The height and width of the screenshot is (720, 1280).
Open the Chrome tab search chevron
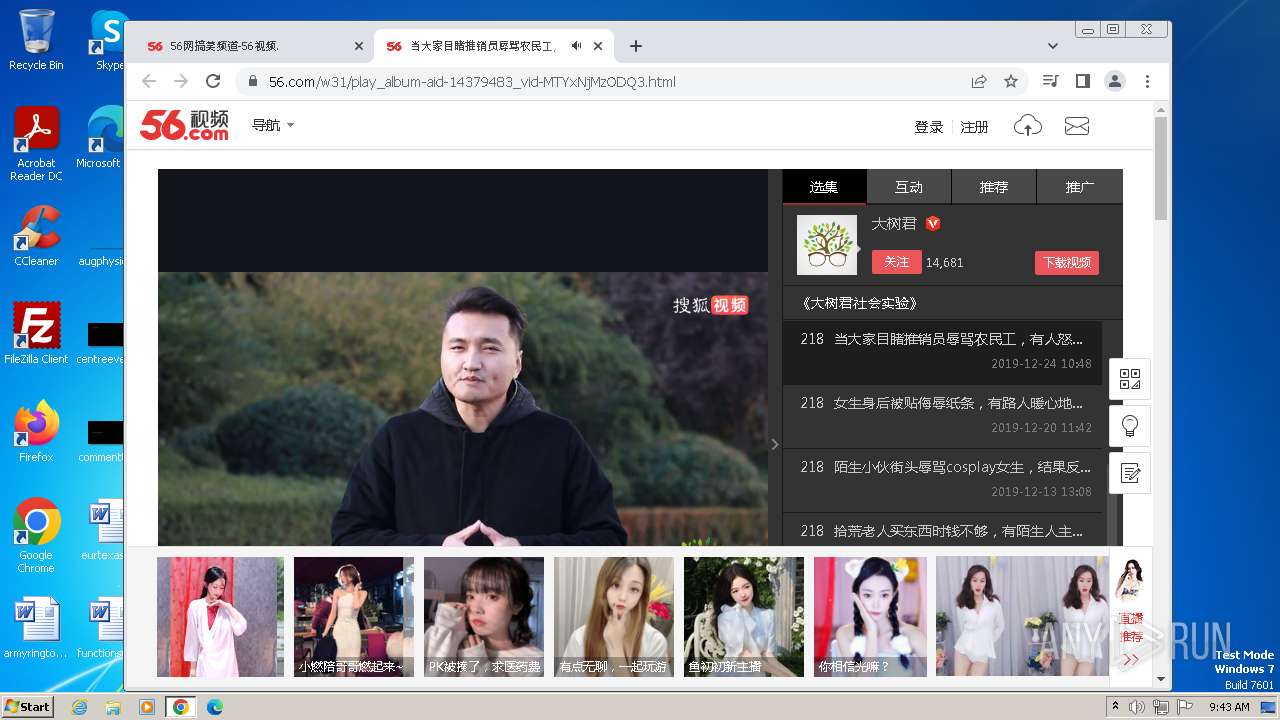tap(1053, 46)
